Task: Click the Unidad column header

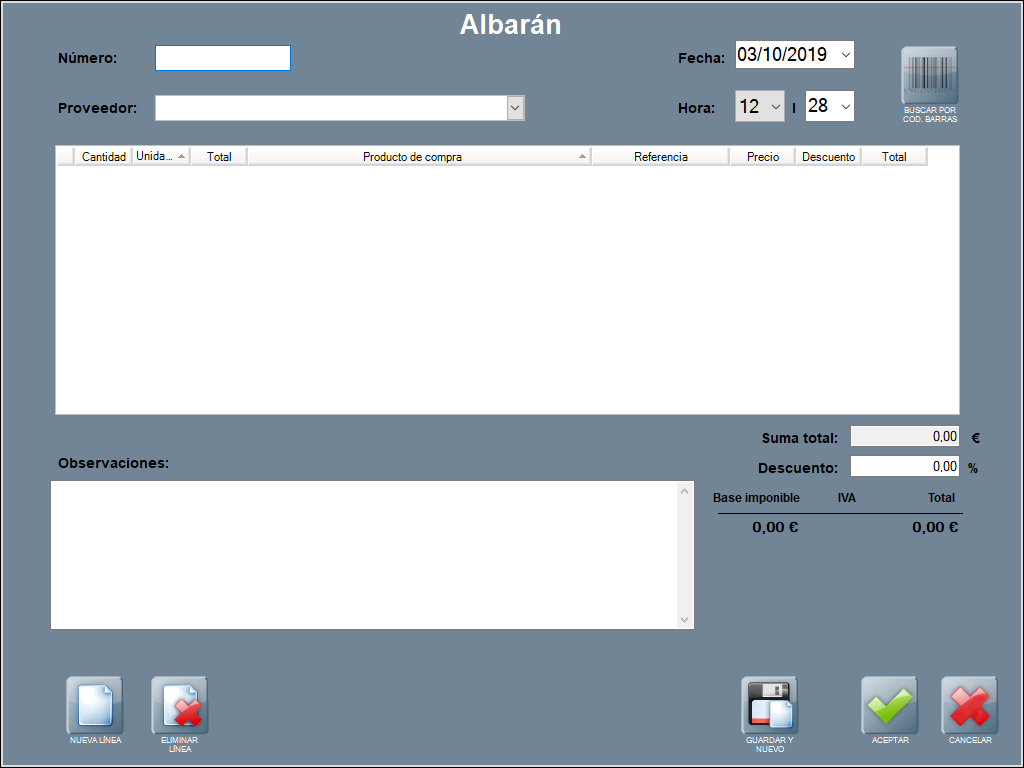Action: click(155, 157)
